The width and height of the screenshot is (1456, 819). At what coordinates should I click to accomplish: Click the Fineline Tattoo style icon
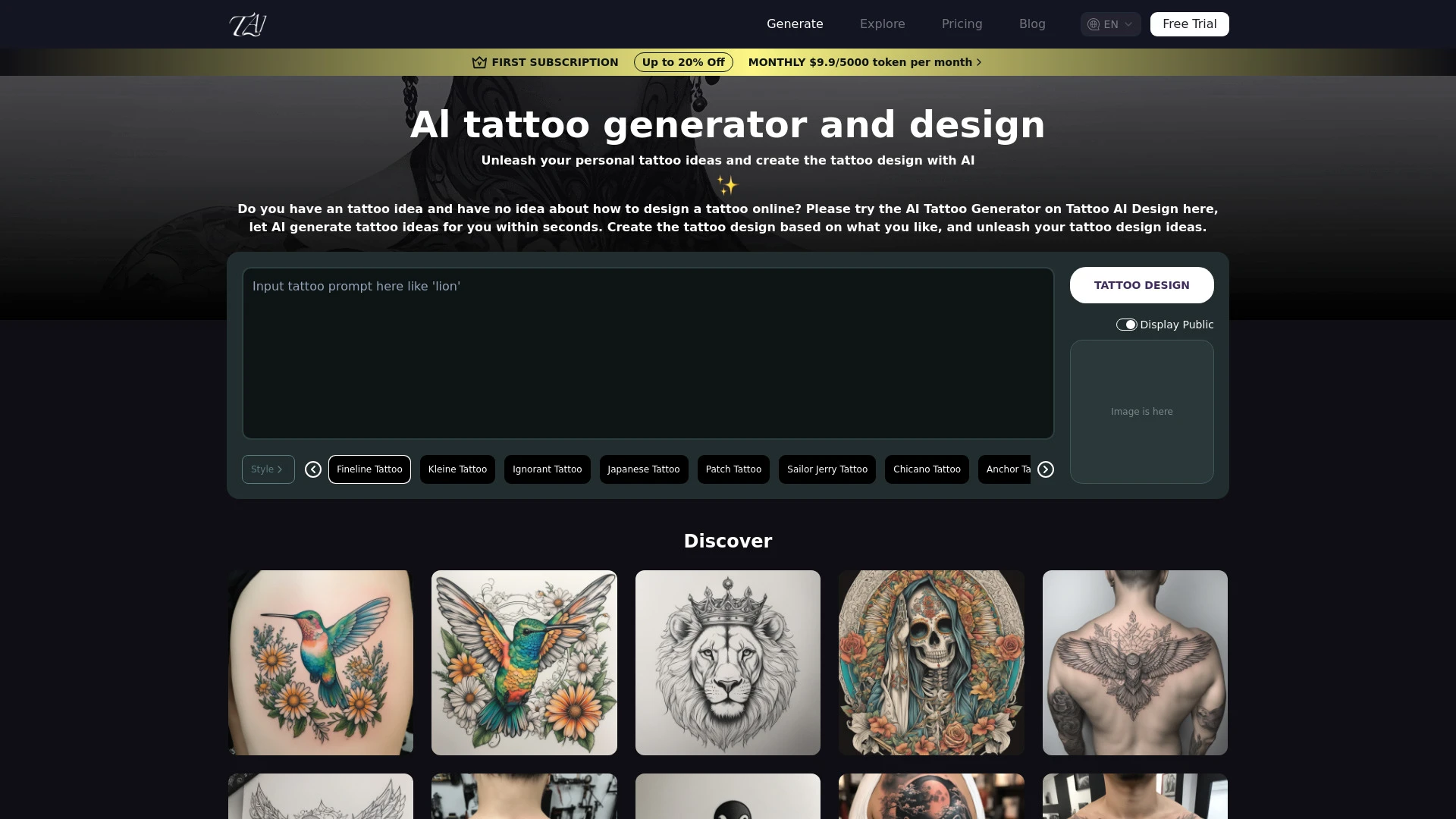pos(369,469)
